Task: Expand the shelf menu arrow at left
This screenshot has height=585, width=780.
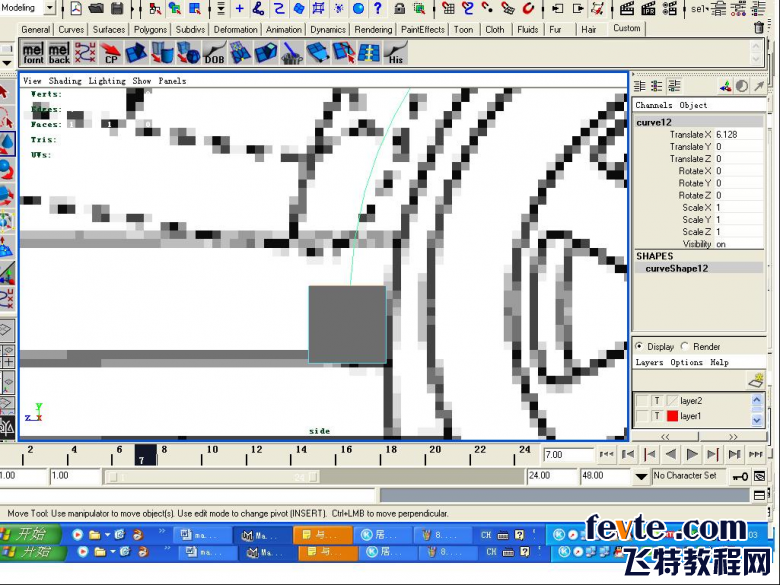Action: 7,63
